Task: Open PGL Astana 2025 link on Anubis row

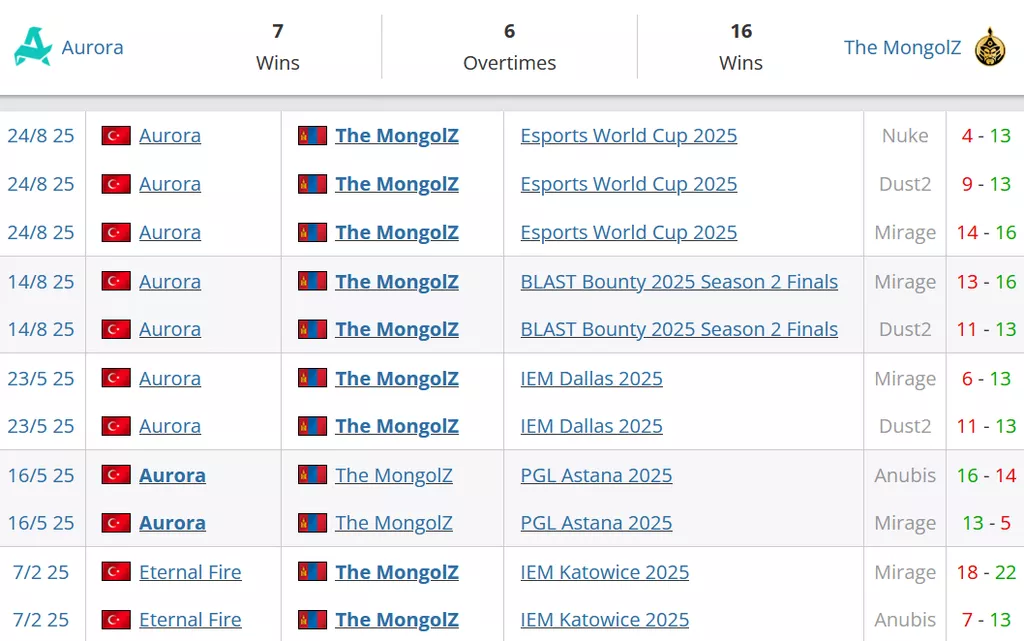Action: coord(596,476)
